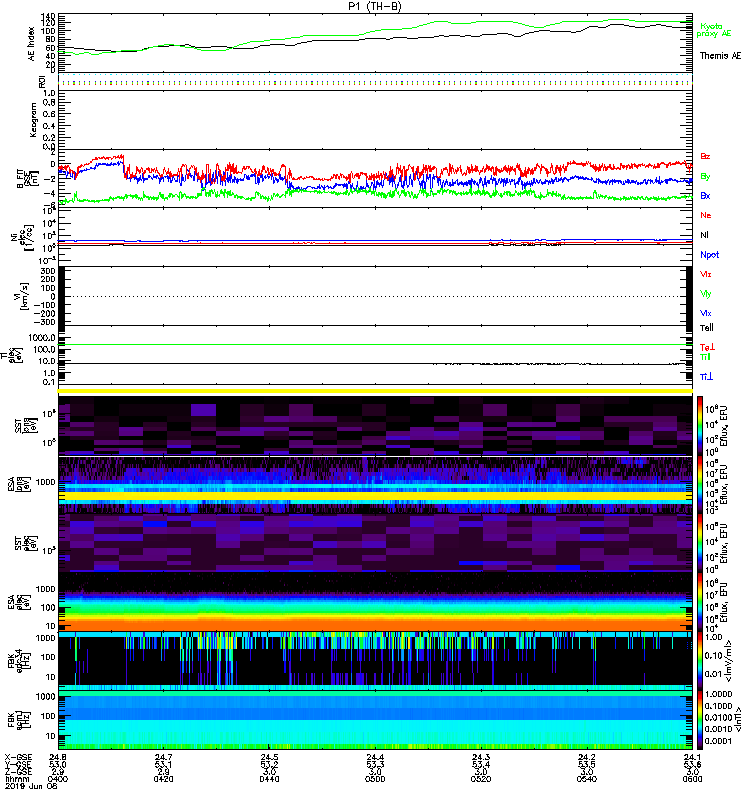The height and width of the screenshot is (800, 750).
Task: Click the nT FBK color bar
Action: pos(700,720)
